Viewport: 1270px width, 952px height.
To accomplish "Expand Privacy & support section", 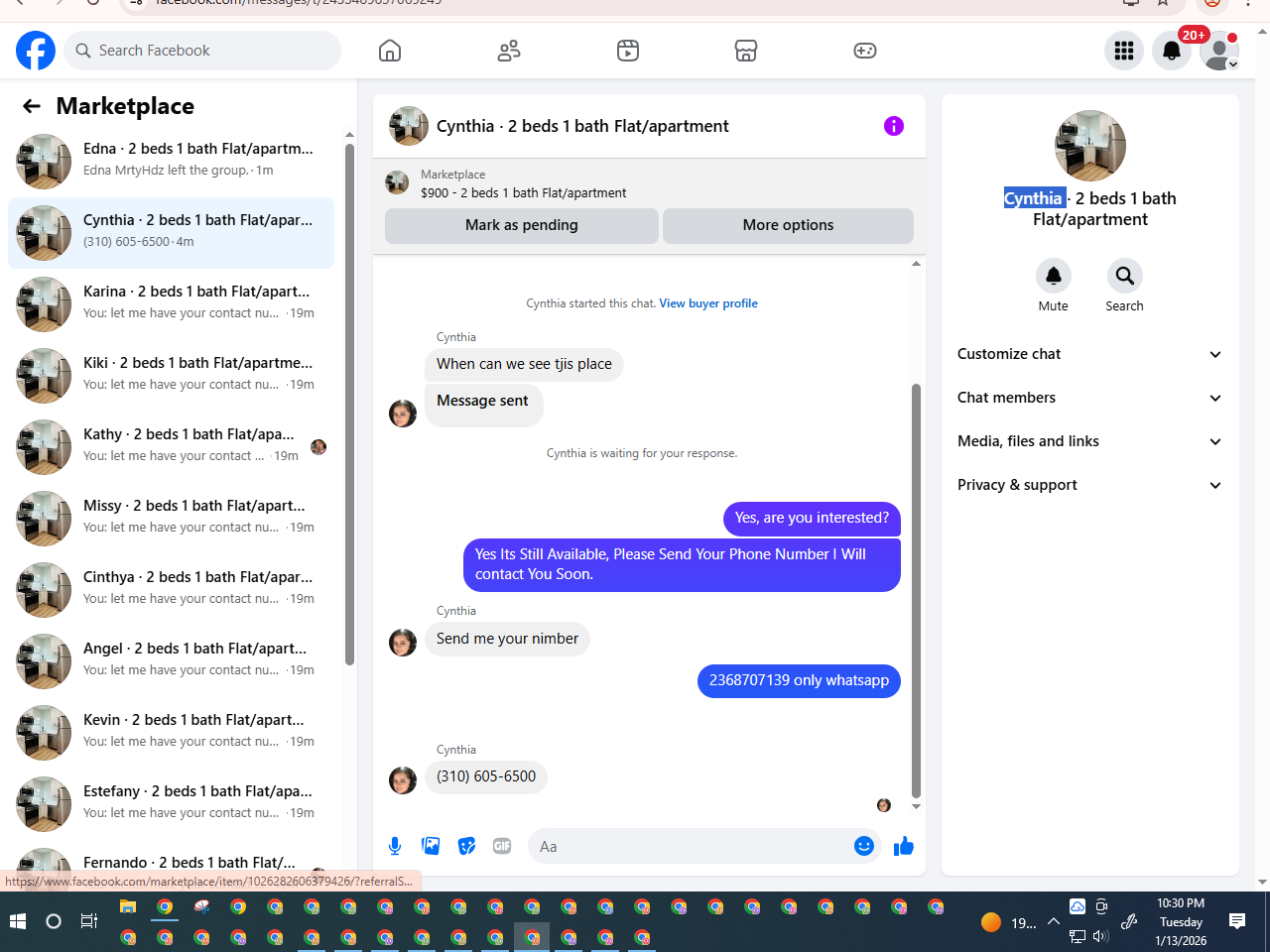I will (1090, 485).
